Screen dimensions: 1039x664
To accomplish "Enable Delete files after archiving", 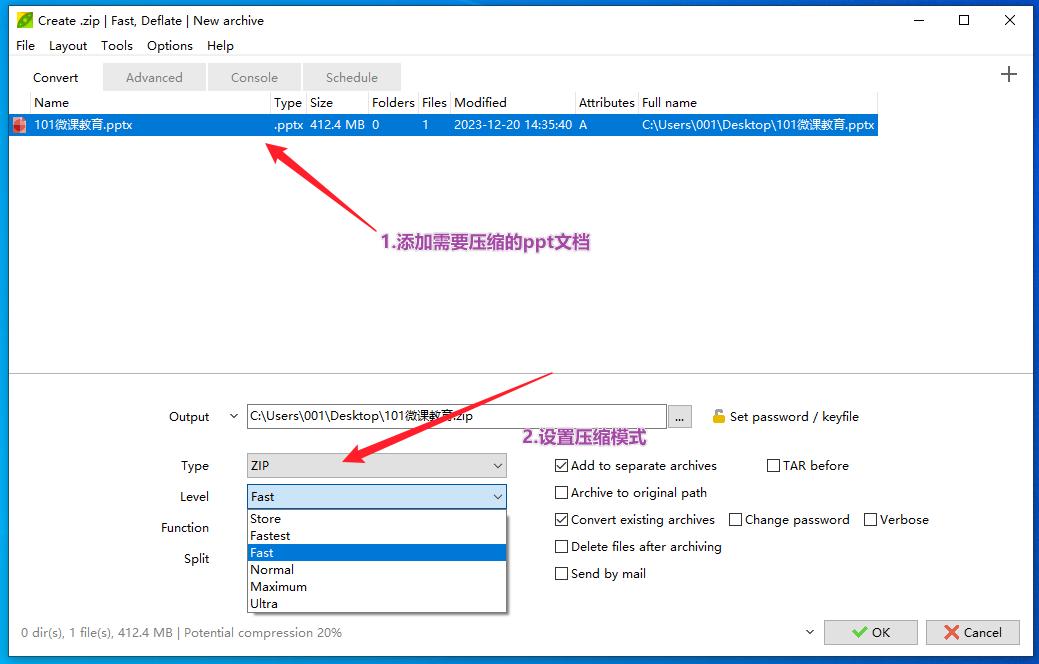I will pos(562,547).
